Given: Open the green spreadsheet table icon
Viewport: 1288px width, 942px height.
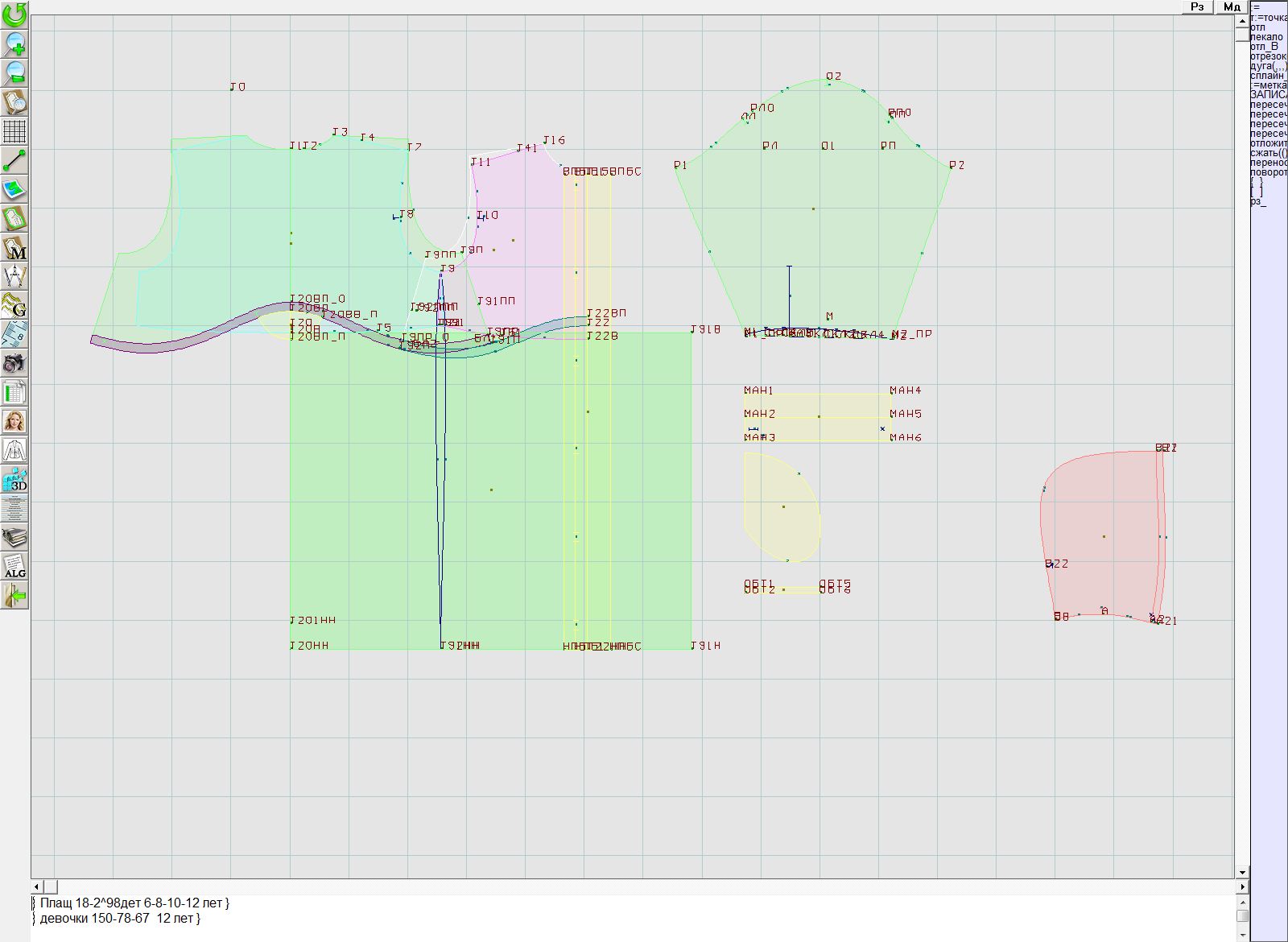Looking at the screenshot, I should (x=14, y=393).
